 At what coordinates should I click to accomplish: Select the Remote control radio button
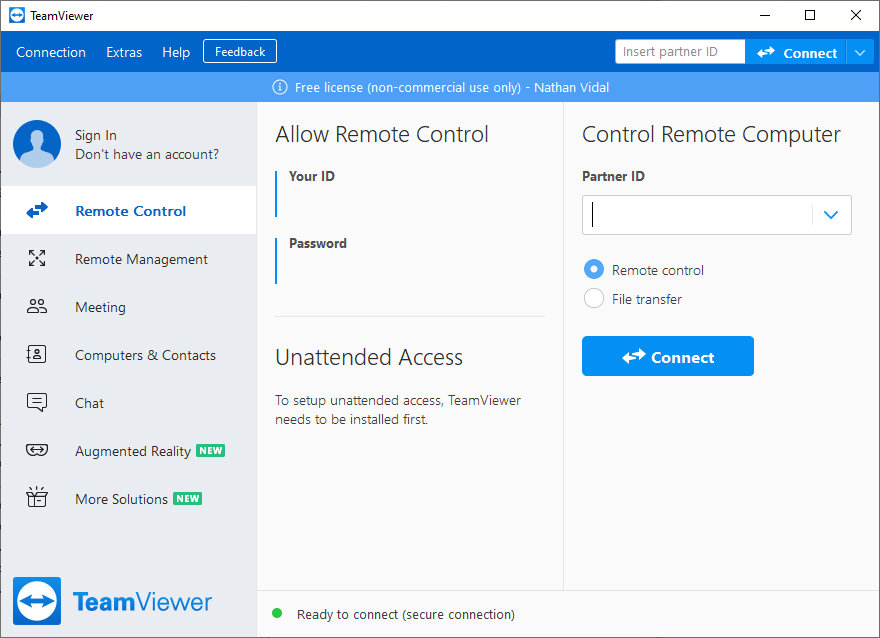tap(594, 270)
